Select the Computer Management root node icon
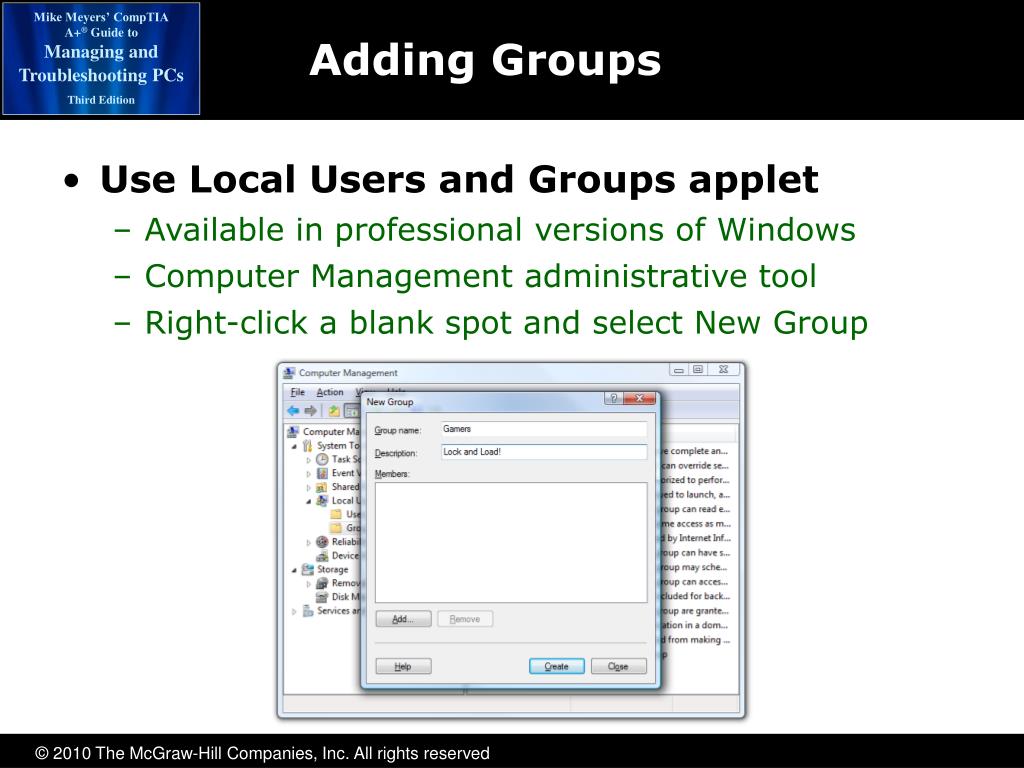This screenshot has height=768, width=1024. 293,432
